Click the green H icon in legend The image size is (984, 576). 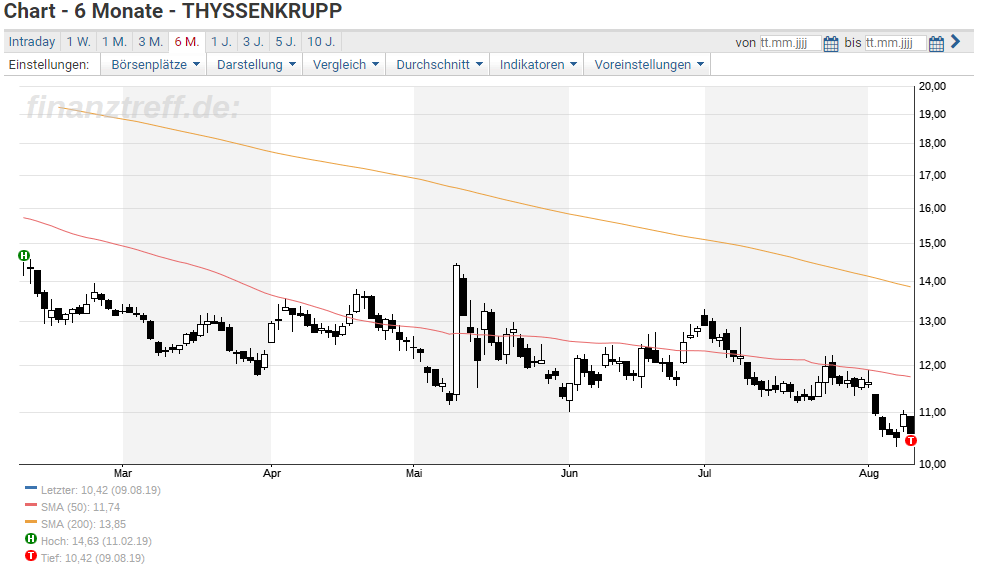coord(31,538)
